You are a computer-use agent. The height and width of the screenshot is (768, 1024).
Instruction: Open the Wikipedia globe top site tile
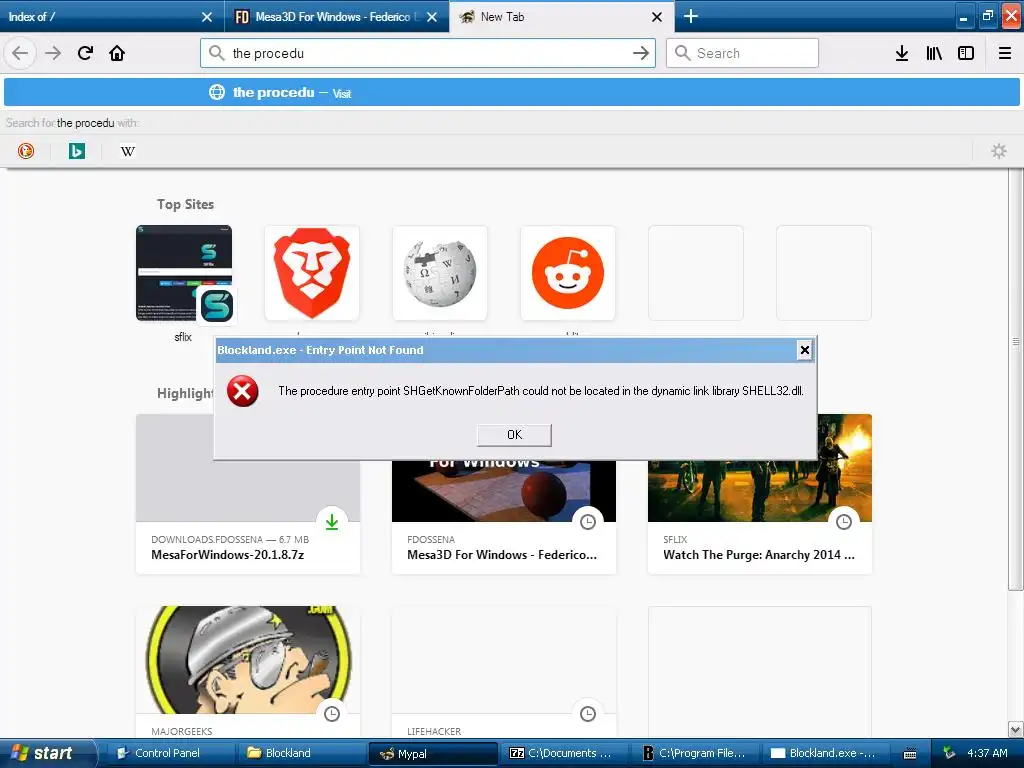point(440,273)
